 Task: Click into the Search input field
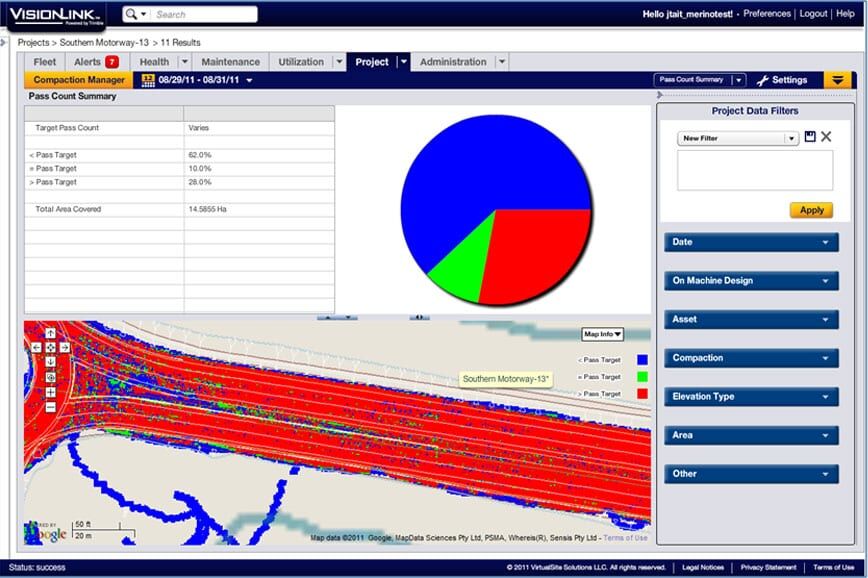pyautogui.click(x=204, y=14)
